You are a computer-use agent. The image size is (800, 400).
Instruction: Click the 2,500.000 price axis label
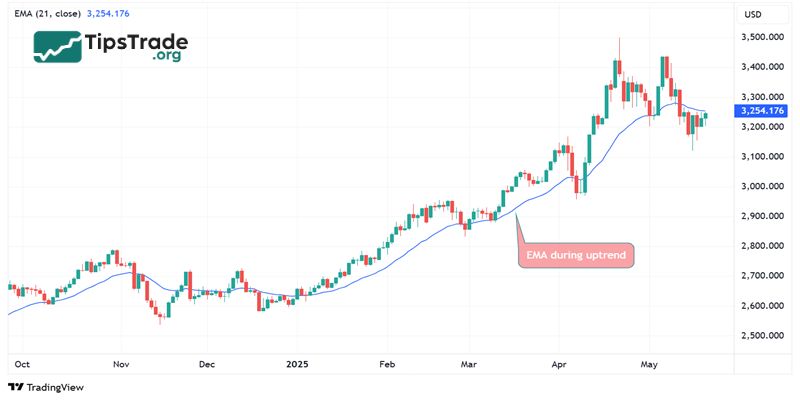pyautogui.click(x=761, y=335)
